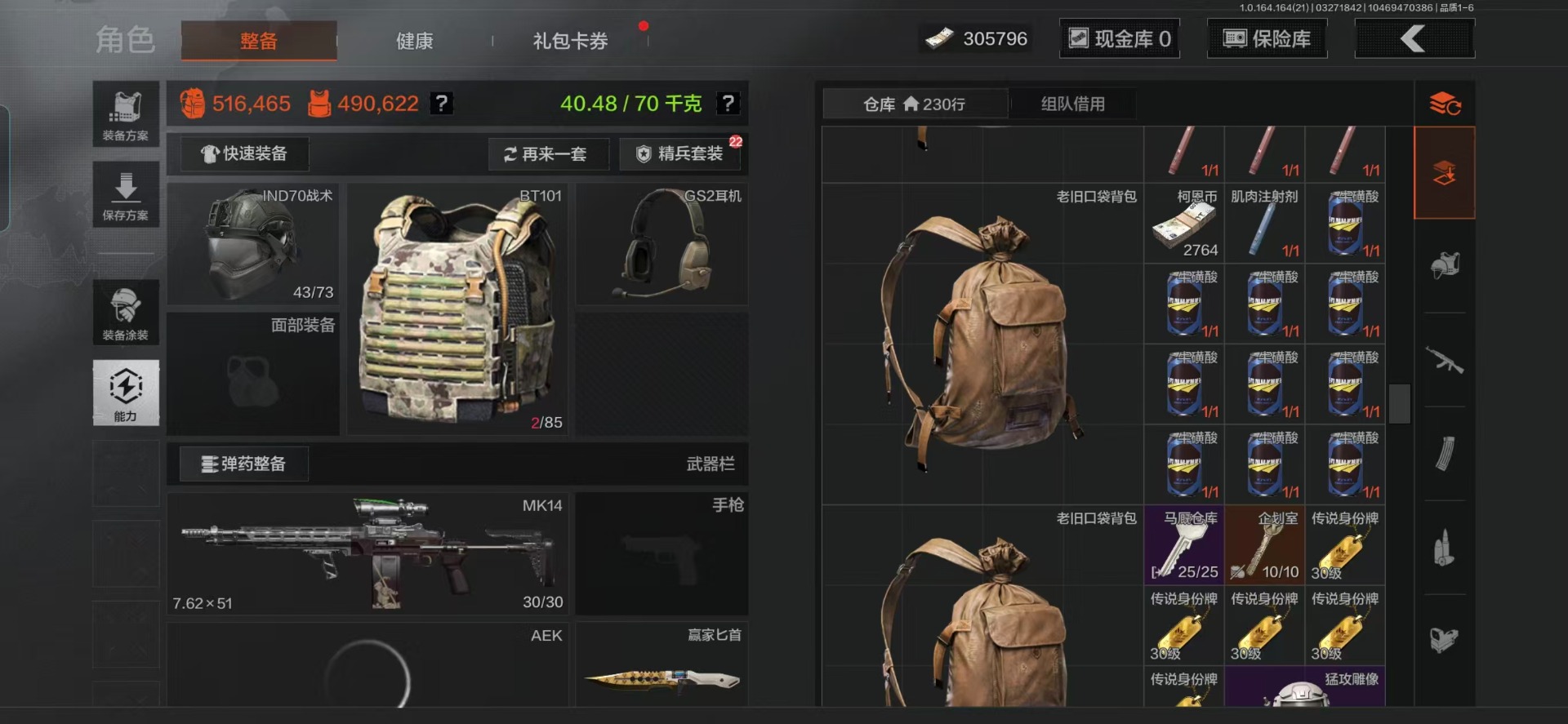Click the 305796 cash balance
Viewport: 1568px width, 724px height.
tap(977, 38)
